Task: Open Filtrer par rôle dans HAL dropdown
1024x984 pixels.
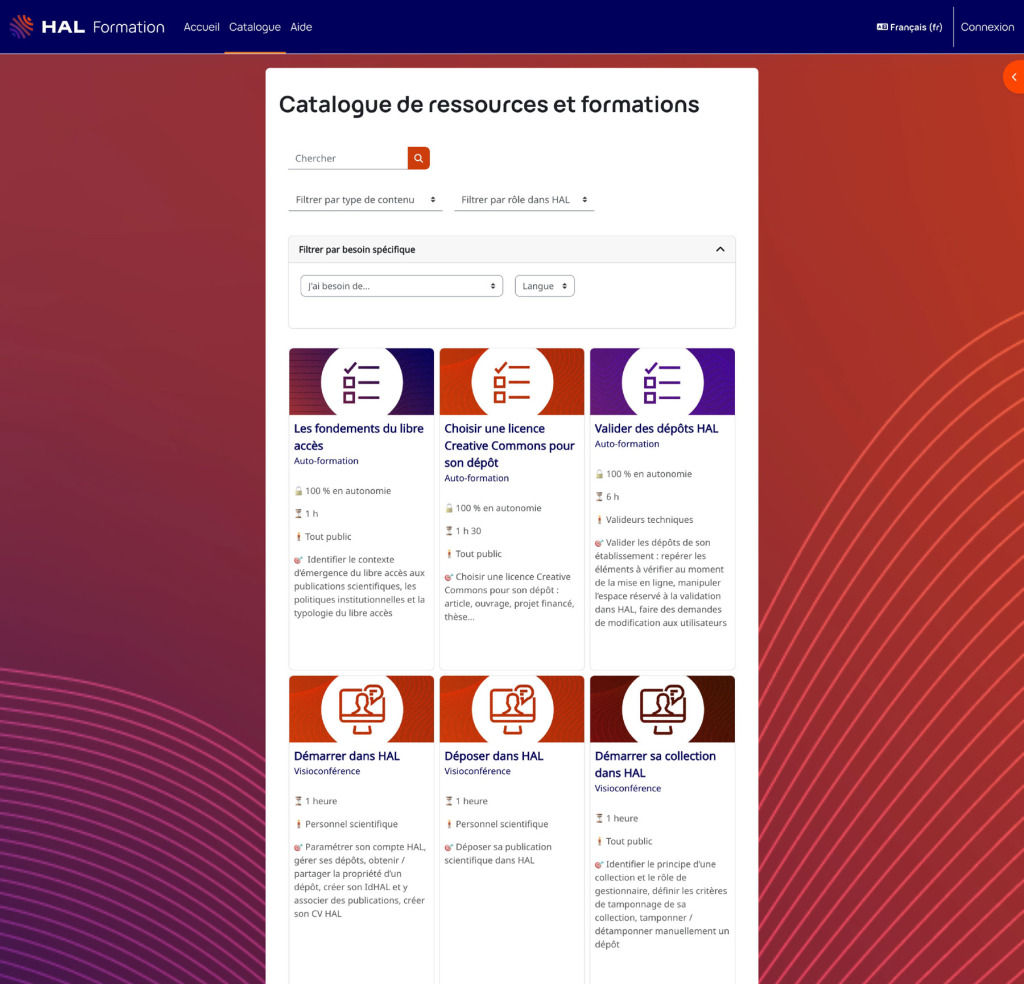Action: (x=524, y=200)
